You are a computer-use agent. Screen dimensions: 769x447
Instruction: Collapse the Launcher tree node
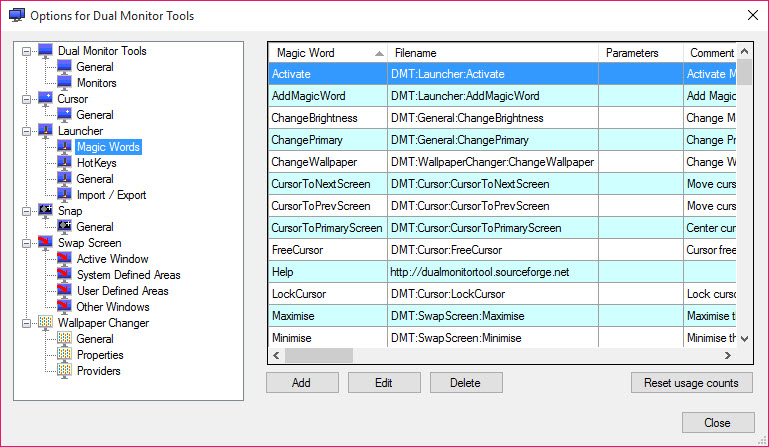26,131
